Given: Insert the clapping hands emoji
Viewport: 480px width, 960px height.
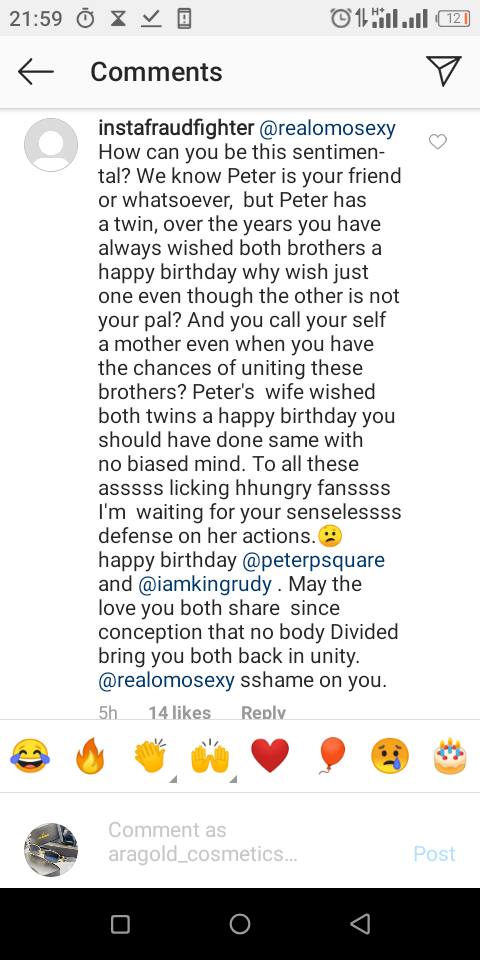Looking at the screenshot, I should 151,756.
